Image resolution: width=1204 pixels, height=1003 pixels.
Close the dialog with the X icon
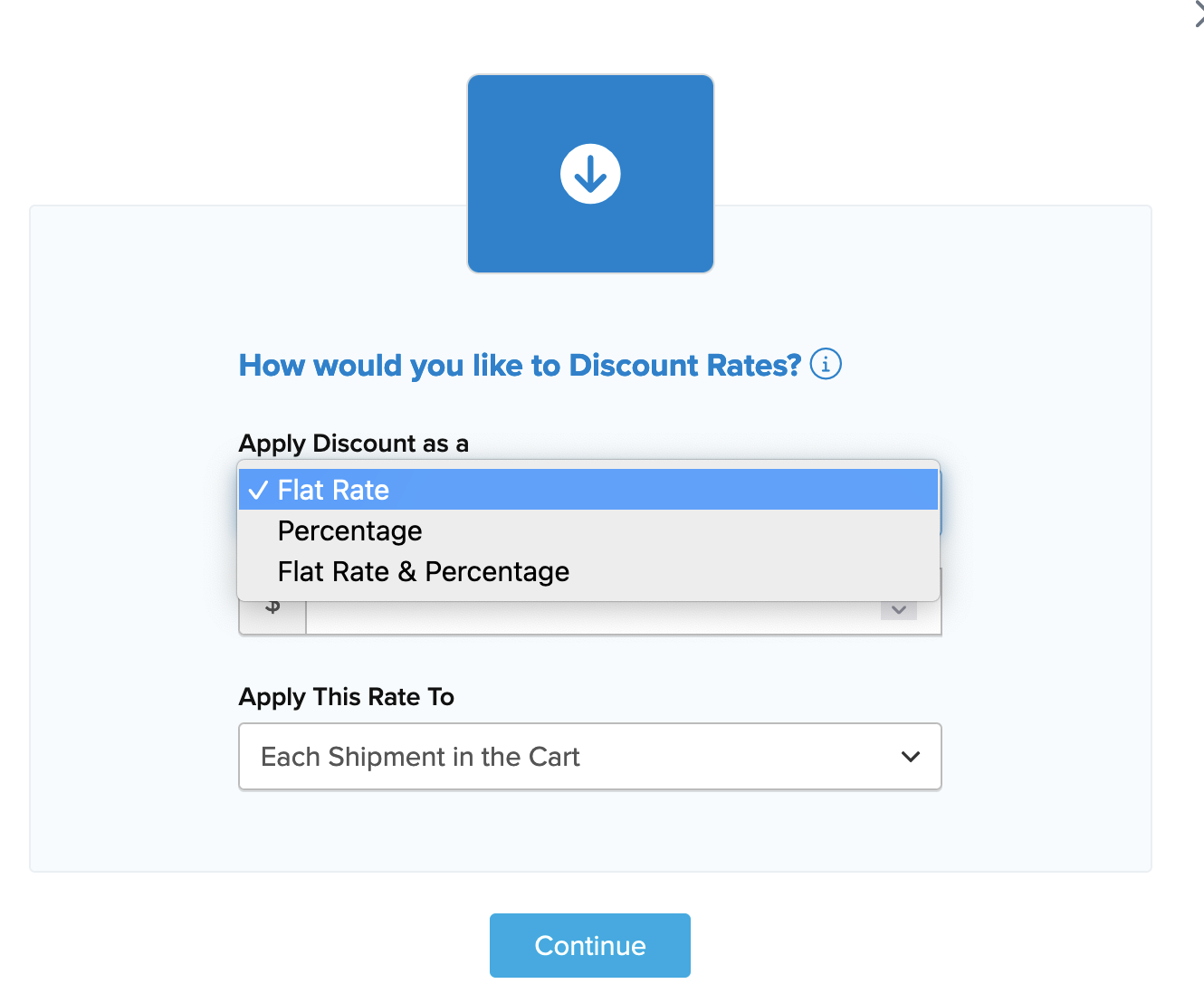tap(1198, 14)
